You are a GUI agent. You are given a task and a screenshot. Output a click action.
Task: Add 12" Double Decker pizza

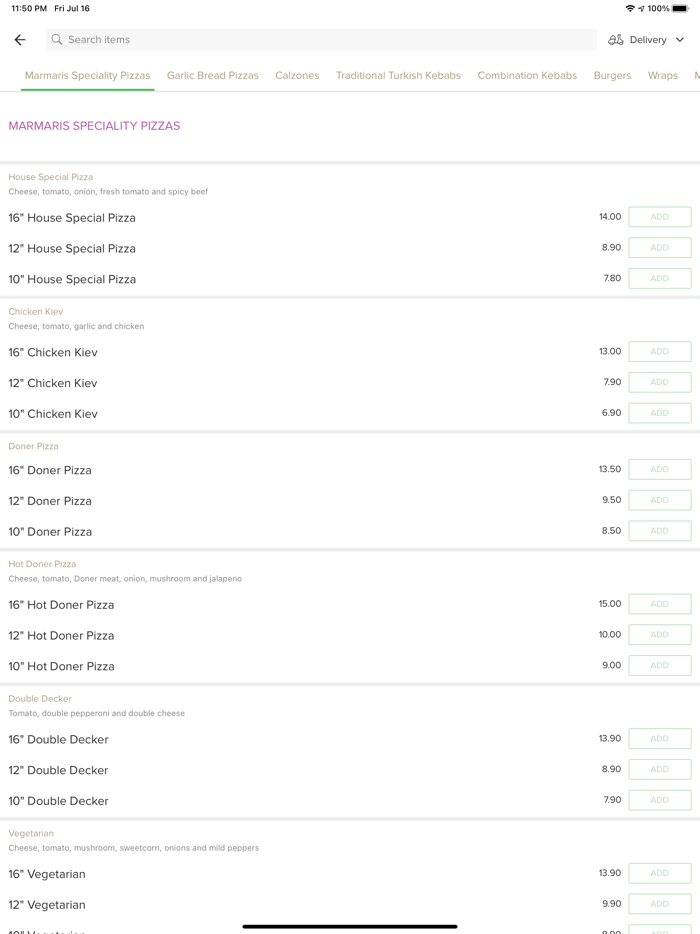pyautogui.click(x=659, y=769)
